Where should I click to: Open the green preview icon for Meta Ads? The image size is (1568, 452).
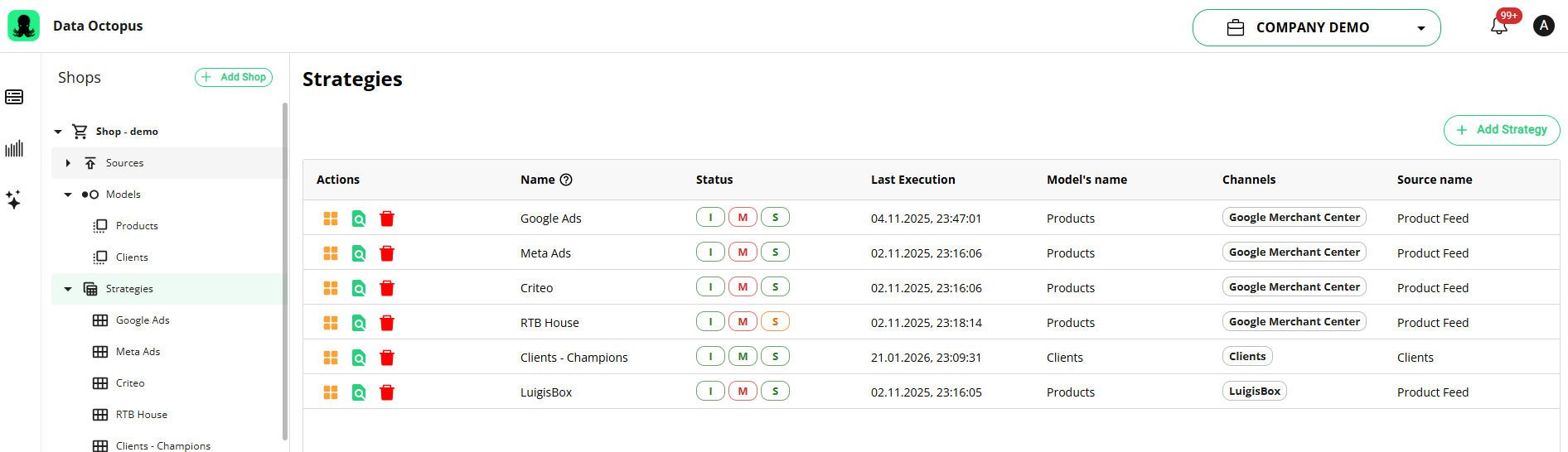coord(359,253)
